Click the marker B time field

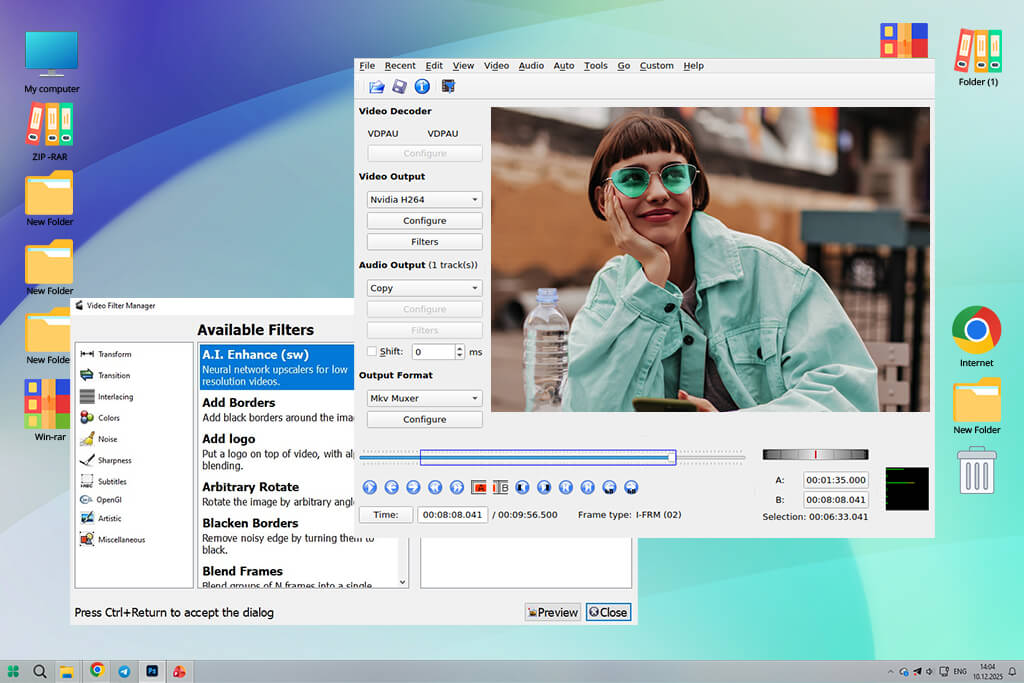point(835,500)
